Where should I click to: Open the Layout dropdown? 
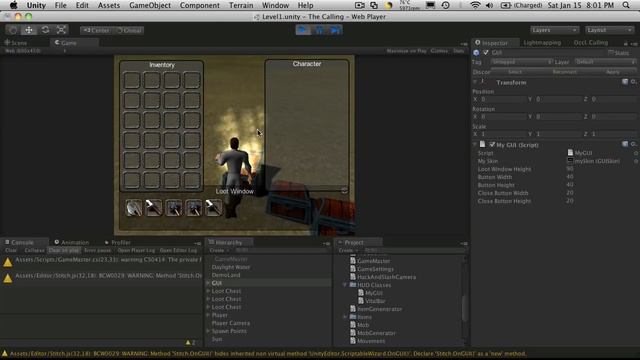(609, 30)
